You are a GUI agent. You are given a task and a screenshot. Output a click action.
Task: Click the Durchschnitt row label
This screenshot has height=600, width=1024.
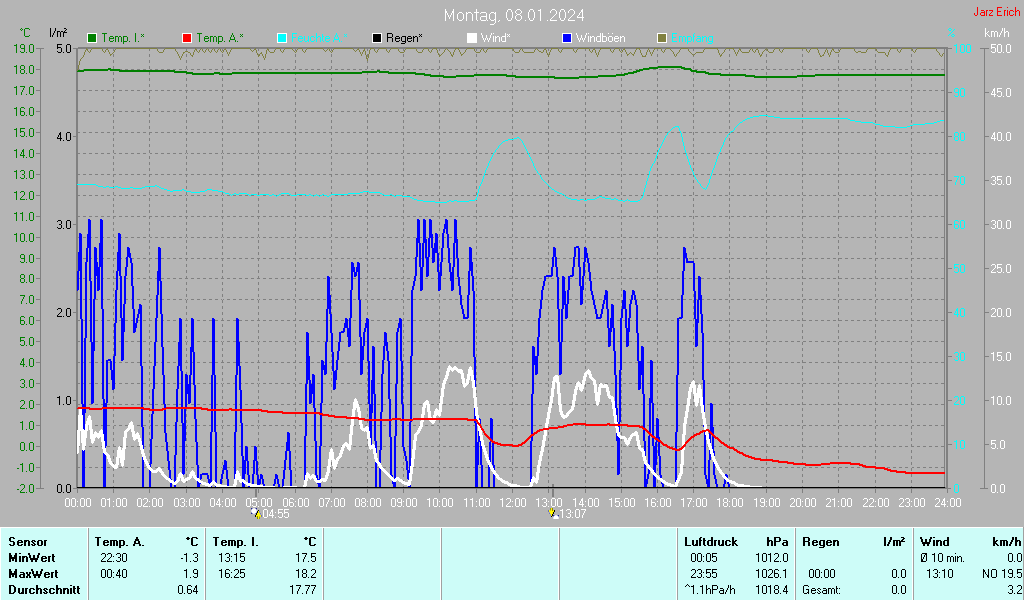point(39,589)
